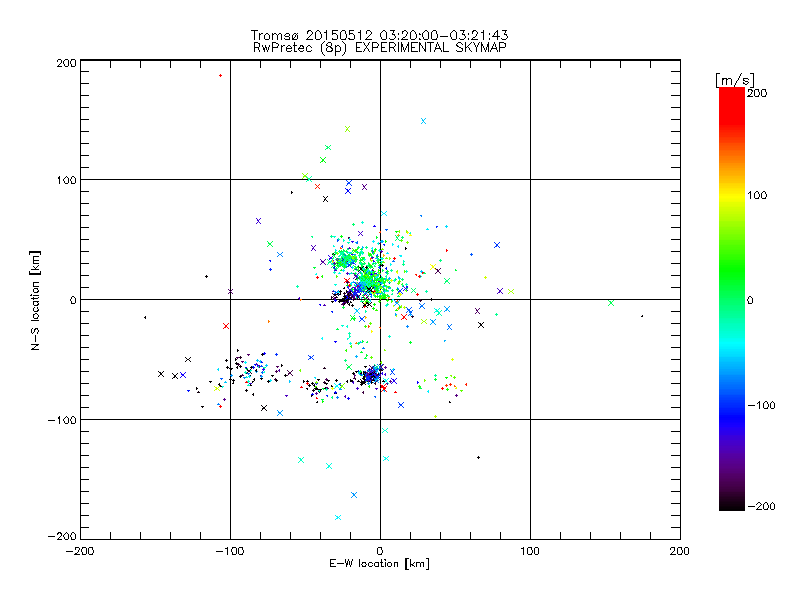Click the 'N-S location [km]' axis label
Screen dimensions: 800x600
tap(35, 300)
